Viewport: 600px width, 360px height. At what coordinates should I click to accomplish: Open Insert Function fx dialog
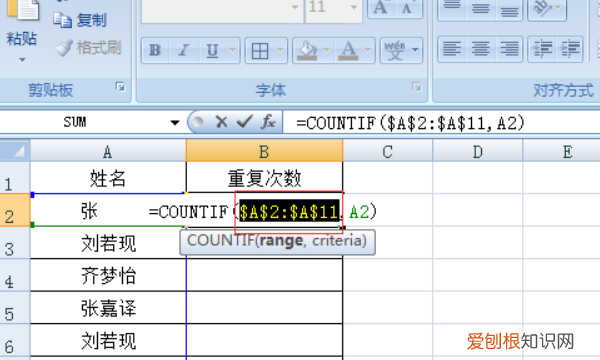point(268,122)
